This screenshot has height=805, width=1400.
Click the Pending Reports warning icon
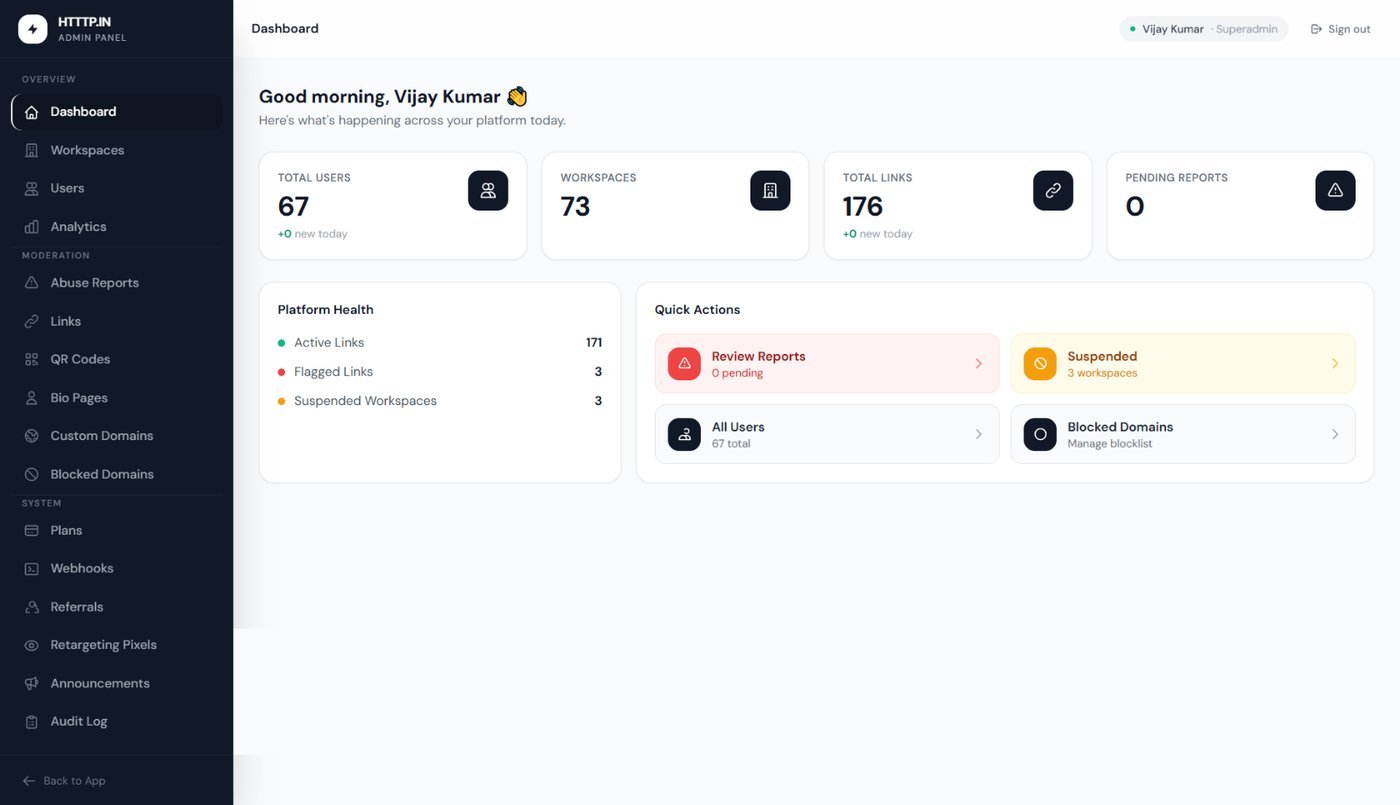(x=1335, y=190)
